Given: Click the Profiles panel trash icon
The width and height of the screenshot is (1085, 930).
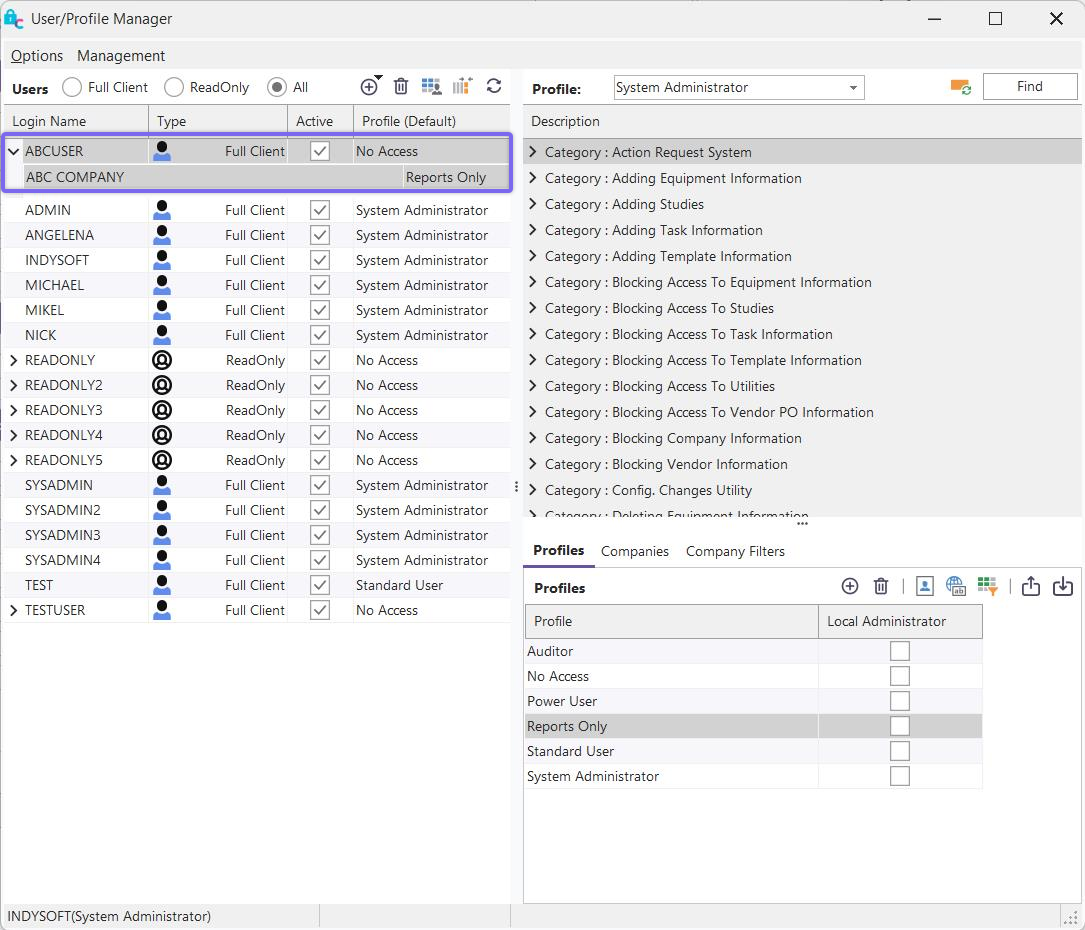Looking at the screenshot, I should (x=881, y=587).
